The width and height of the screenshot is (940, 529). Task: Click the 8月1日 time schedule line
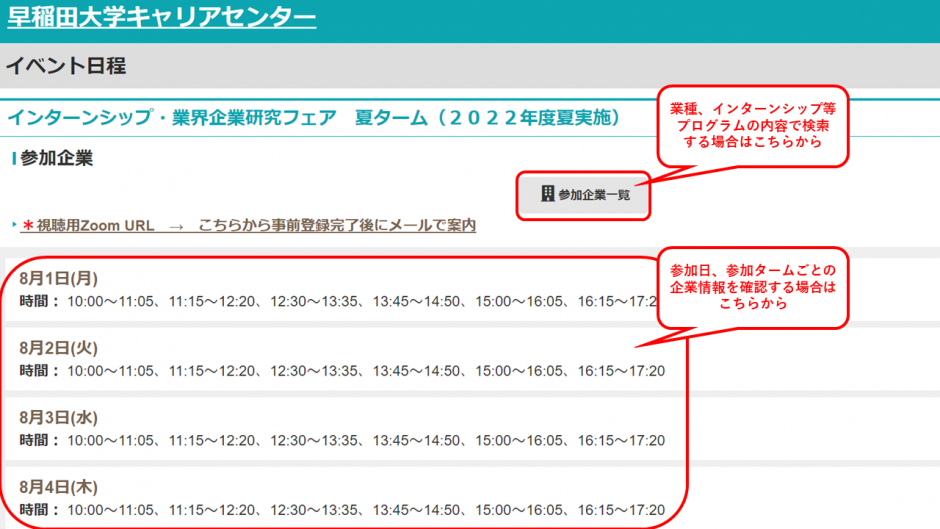click(x=339, y=301)
